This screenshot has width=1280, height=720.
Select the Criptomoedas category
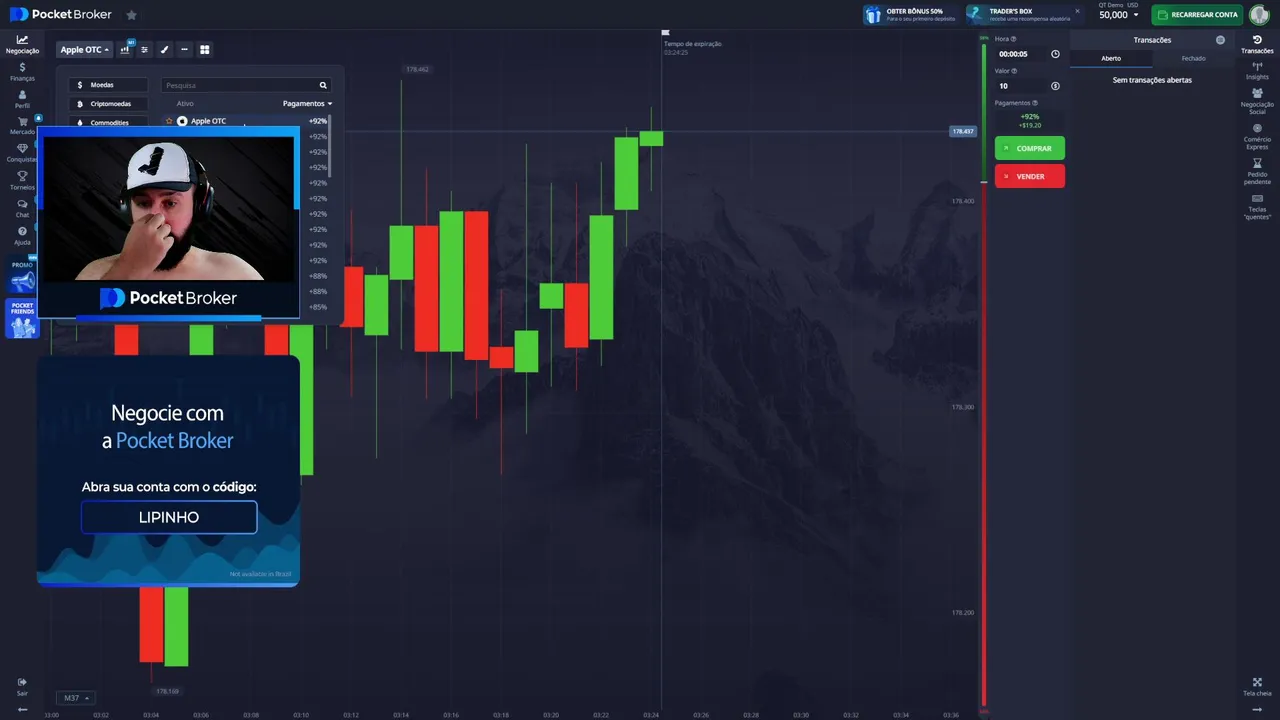pos(108,104)
